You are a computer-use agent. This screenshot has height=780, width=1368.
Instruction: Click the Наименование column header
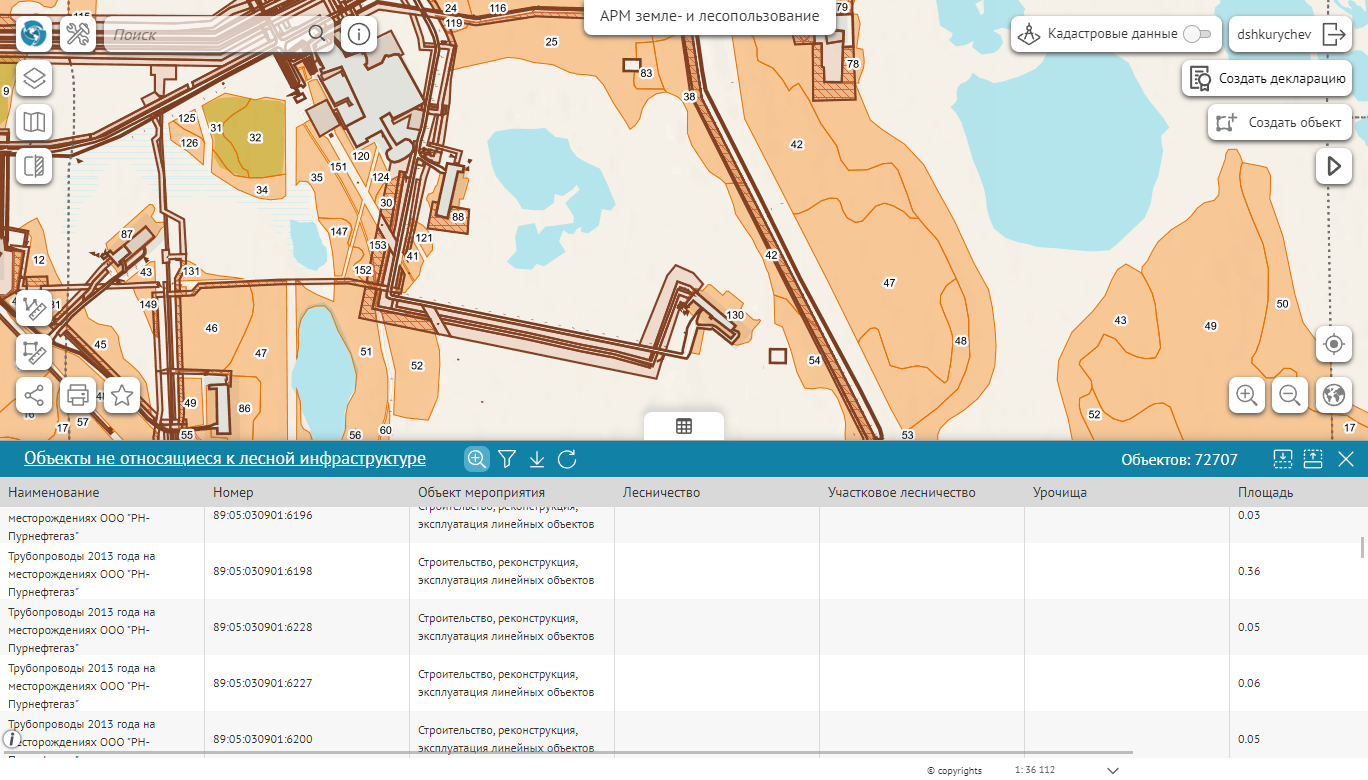[x=54, y=492]
